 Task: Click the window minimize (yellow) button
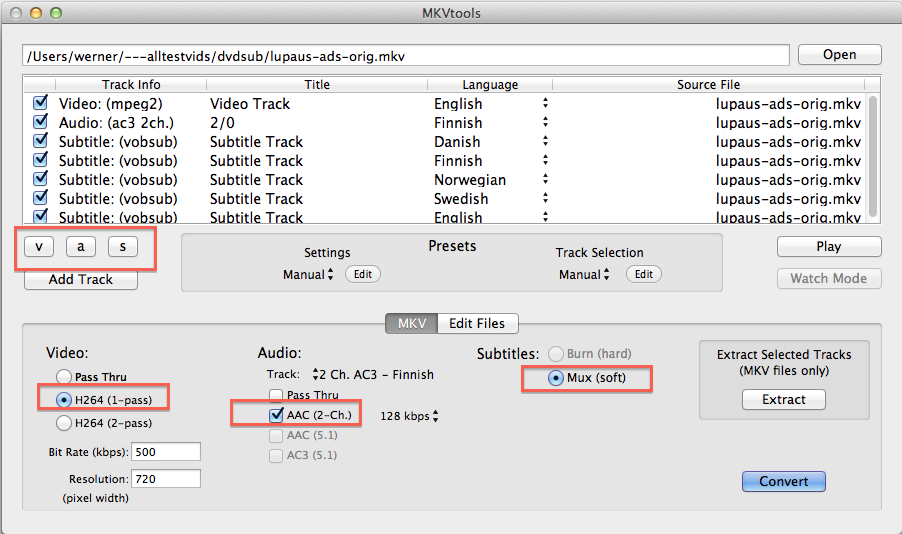click(36, 13)
